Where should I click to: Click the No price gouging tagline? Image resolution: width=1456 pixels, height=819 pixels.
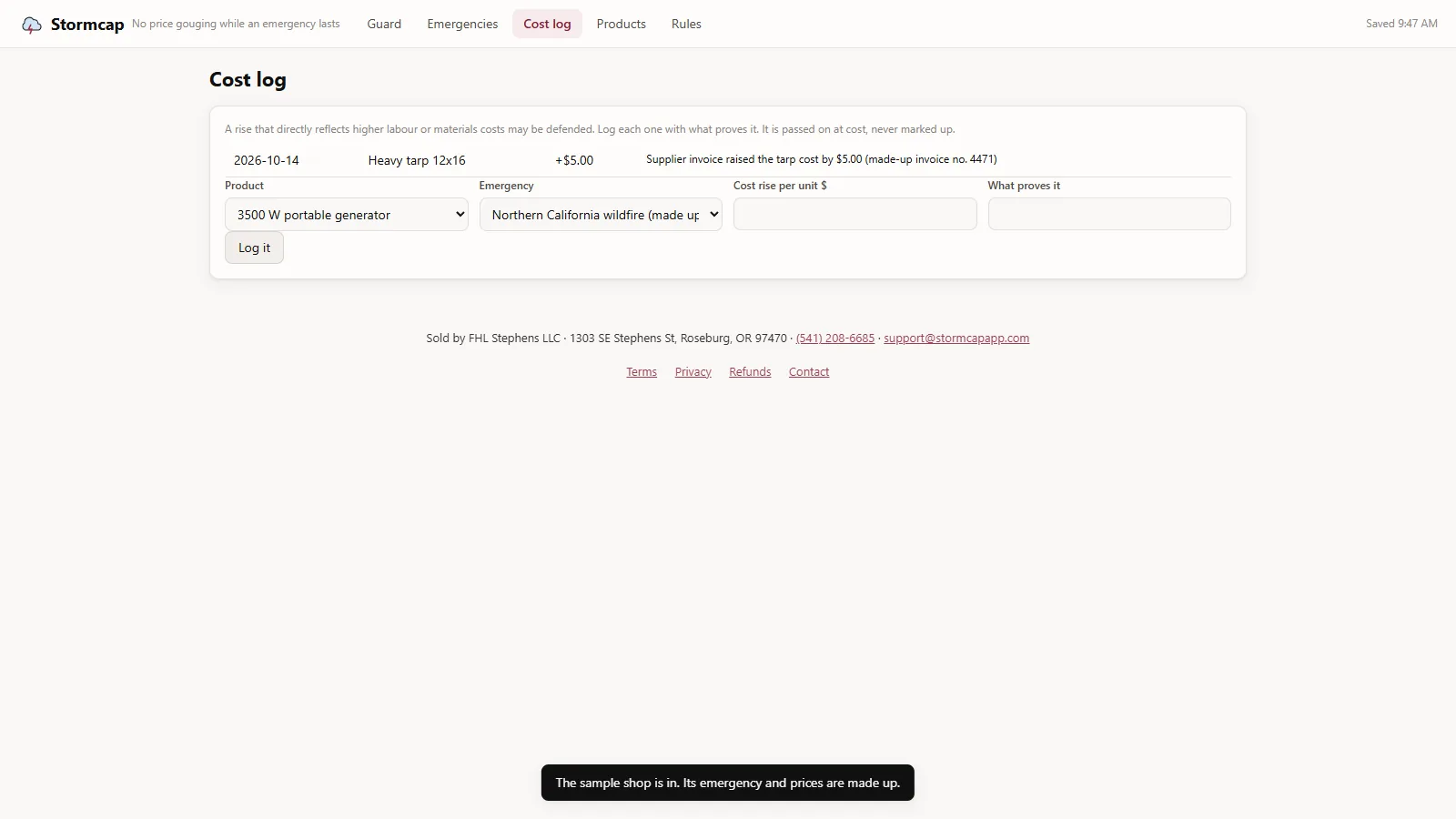[236, 24]
